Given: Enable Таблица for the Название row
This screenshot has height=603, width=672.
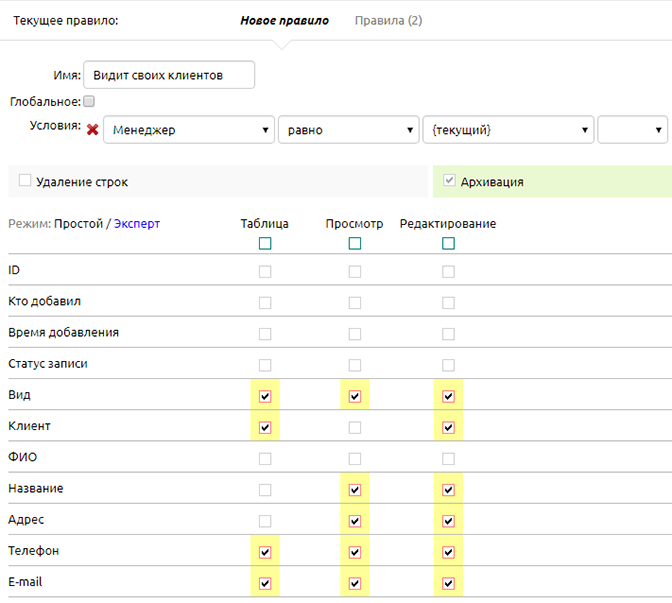Looking at the screenshot, I should coord(265,489).
